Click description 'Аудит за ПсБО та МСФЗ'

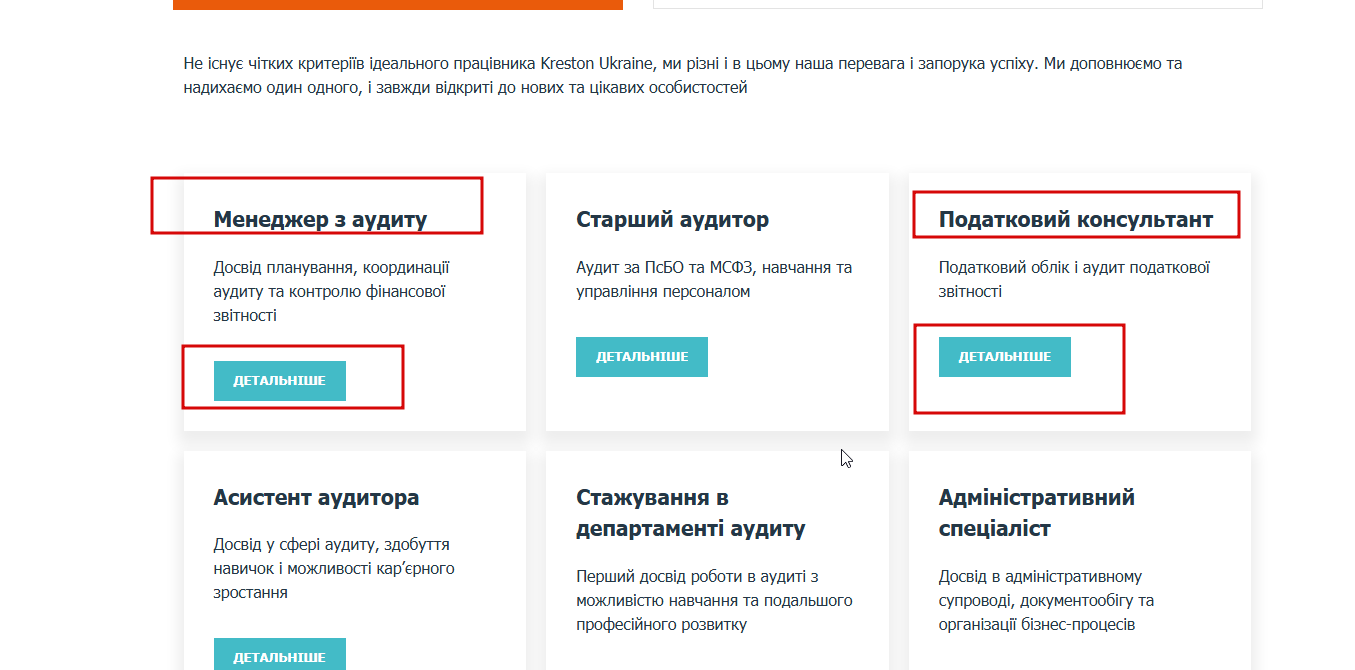tap(714, 280)
